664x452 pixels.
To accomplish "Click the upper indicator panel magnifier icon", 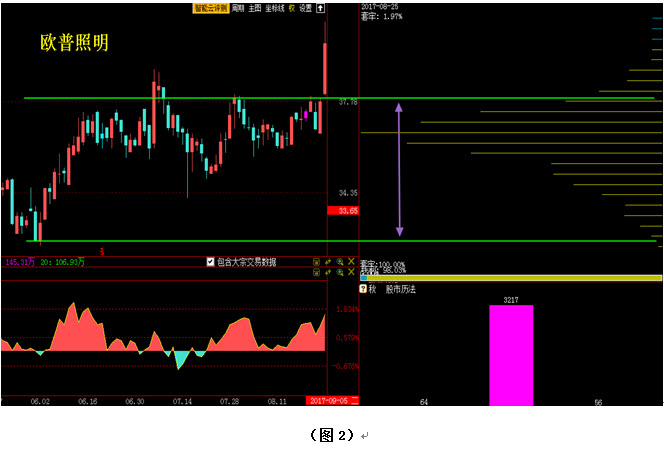I will coord(340,262).
